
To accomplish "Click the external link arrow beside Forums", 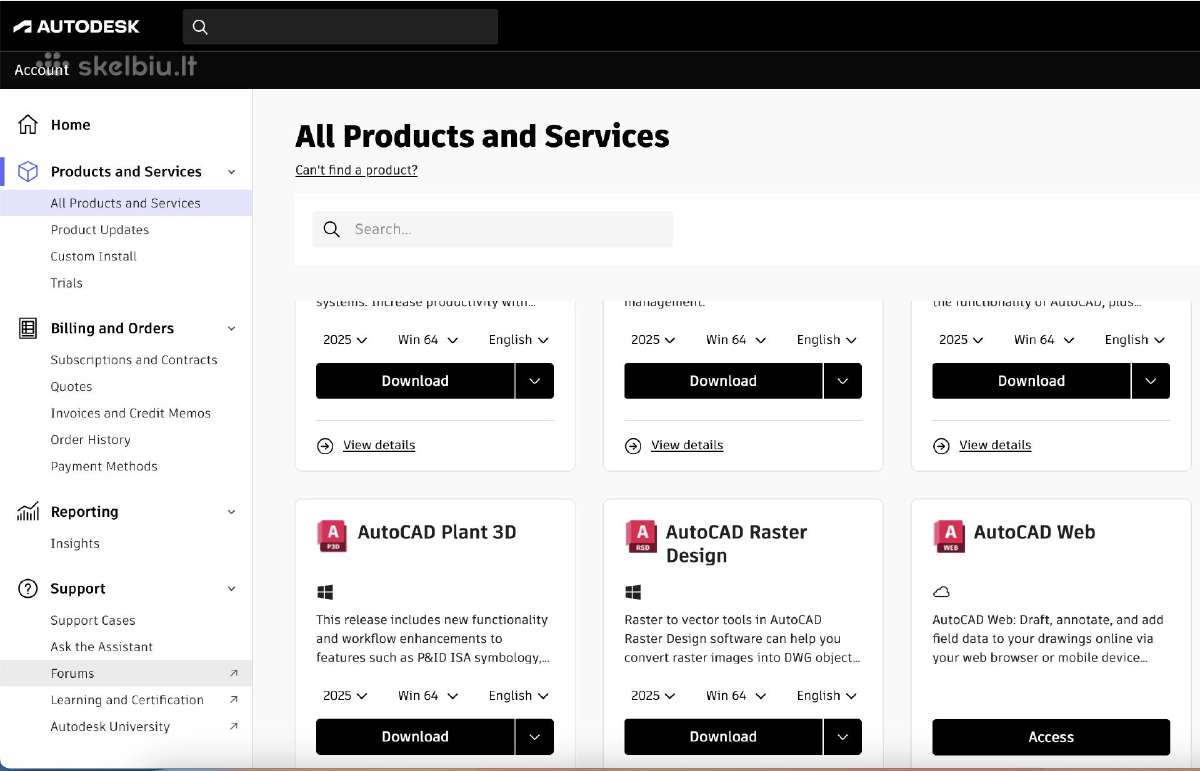I will [234, 673].
